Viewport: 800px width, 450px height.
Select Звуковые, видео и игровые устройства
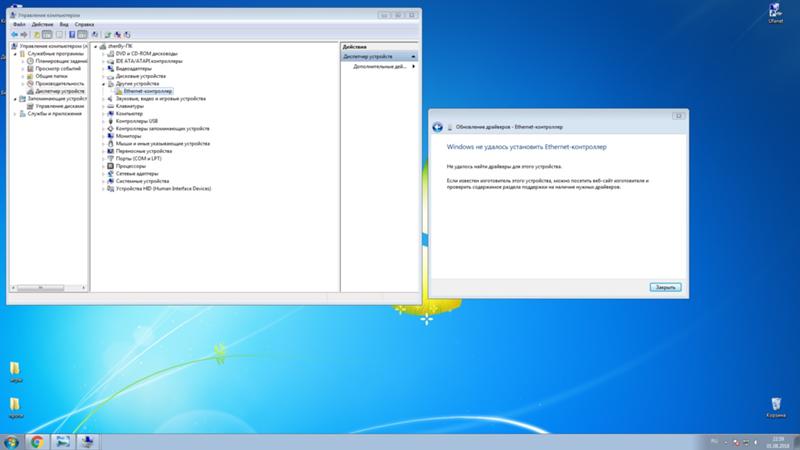pyautogui.click(x=161, y=98)
